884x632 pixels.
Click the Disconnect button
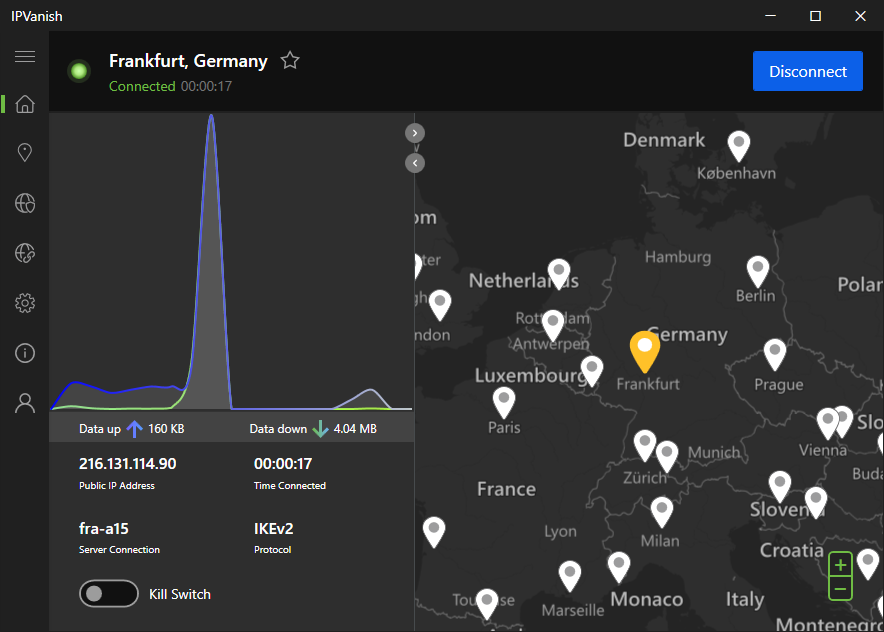pos(807,71)
